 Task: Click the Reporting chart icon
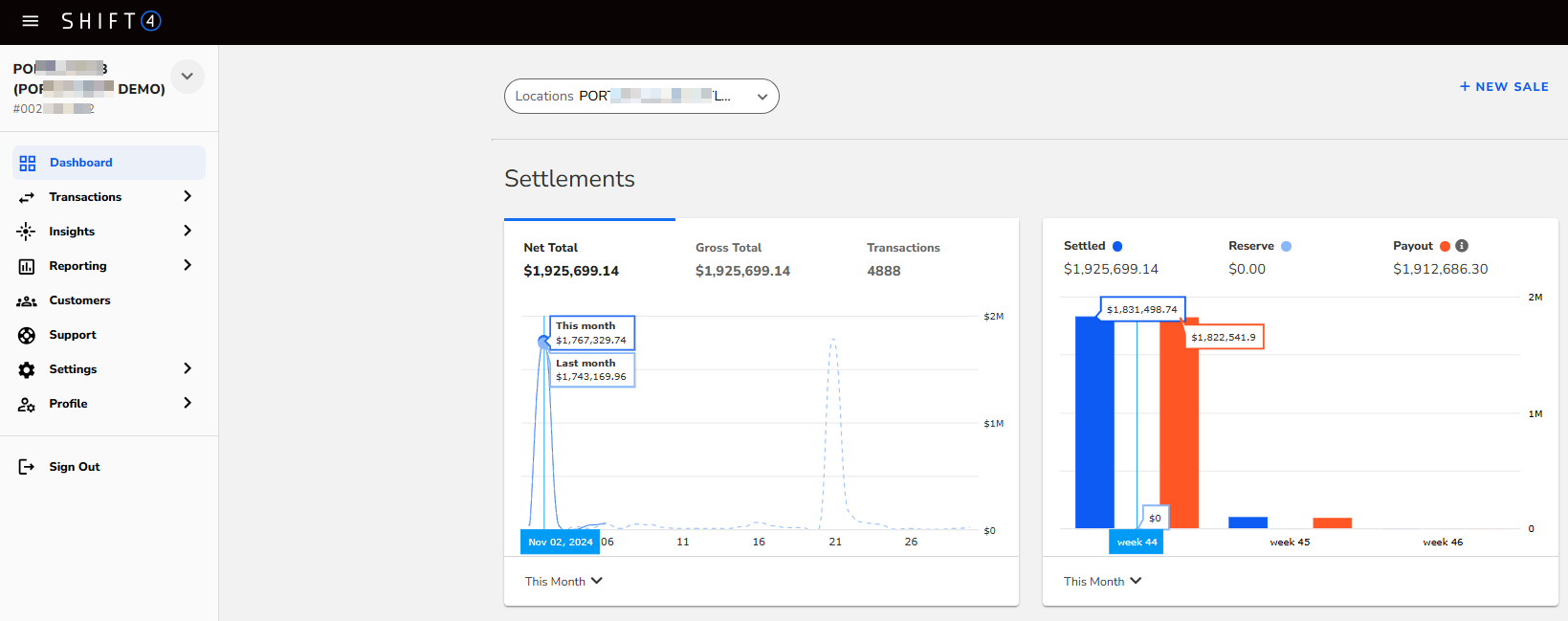click(27, 266)
